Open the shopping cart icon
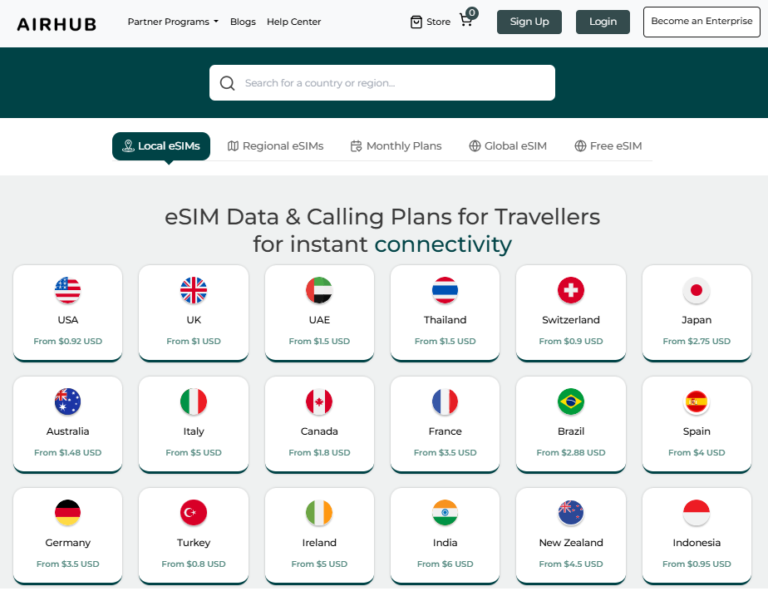The image size is (768, 596). click(466, 21)
